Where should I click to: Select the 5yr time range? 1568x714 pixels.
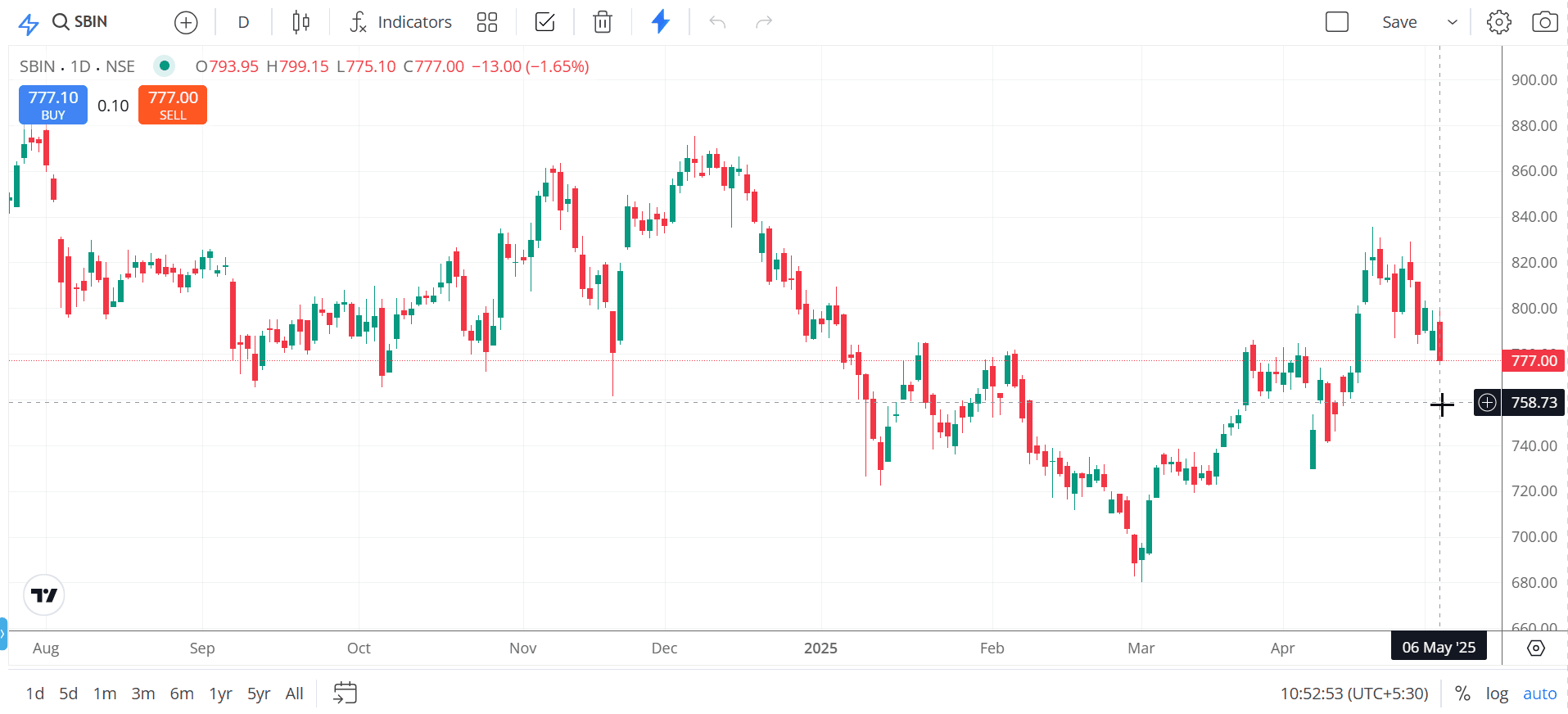(x=259, y=694)
